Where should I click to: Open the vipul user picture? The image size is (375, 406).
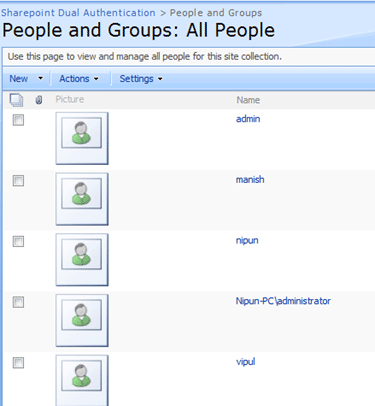82,380
